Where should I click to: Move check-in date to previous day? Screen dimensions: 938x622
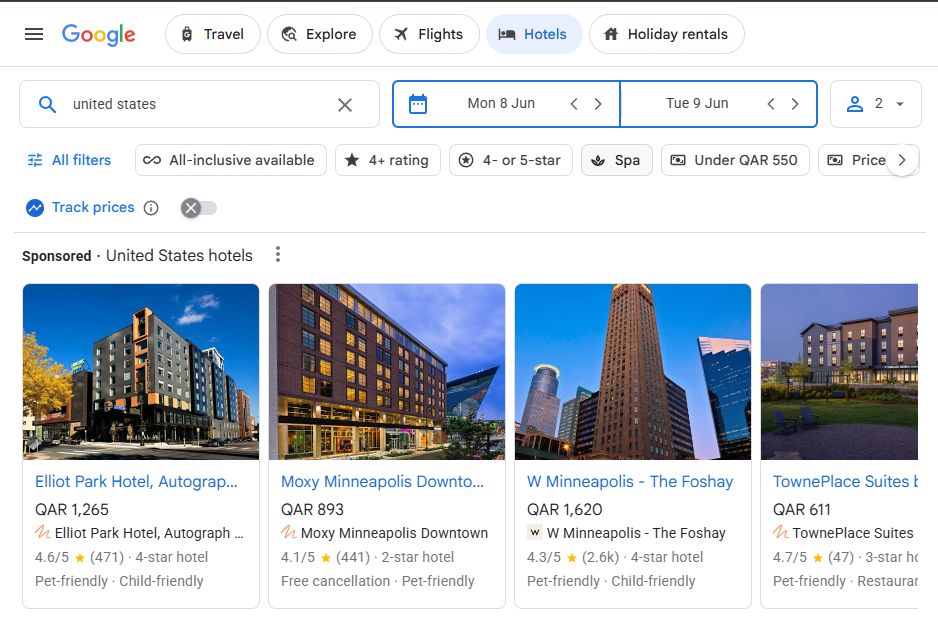(574, 104)
